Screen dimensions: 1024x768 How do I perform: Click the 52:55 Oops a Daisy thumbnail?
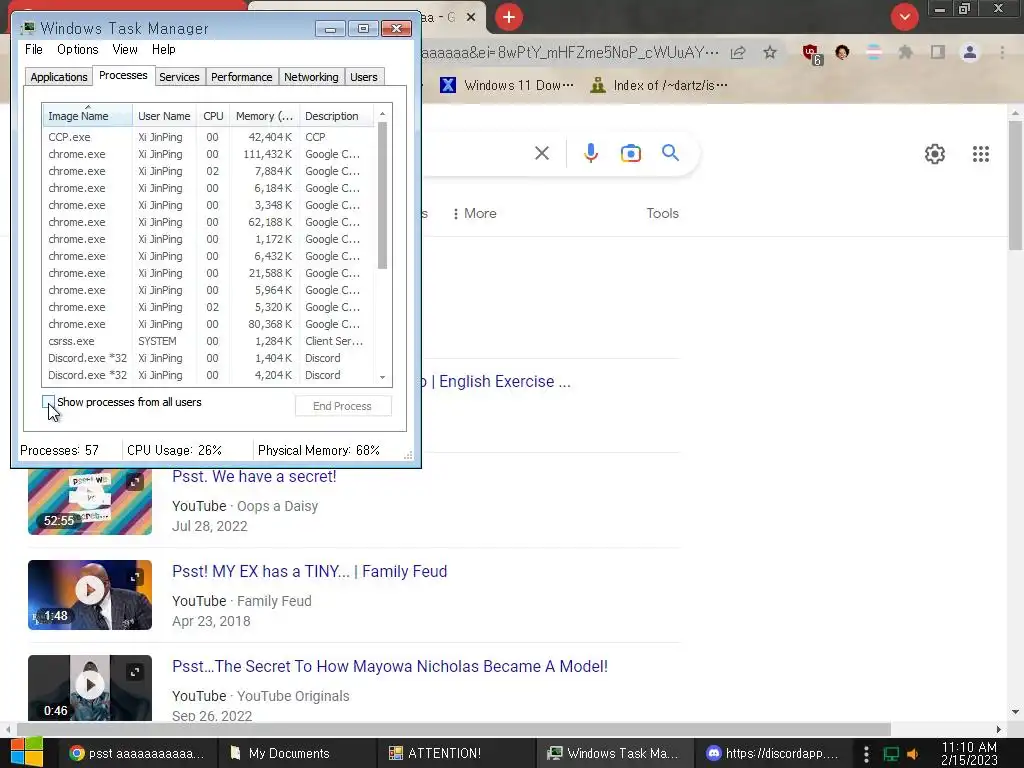(90, 501)
